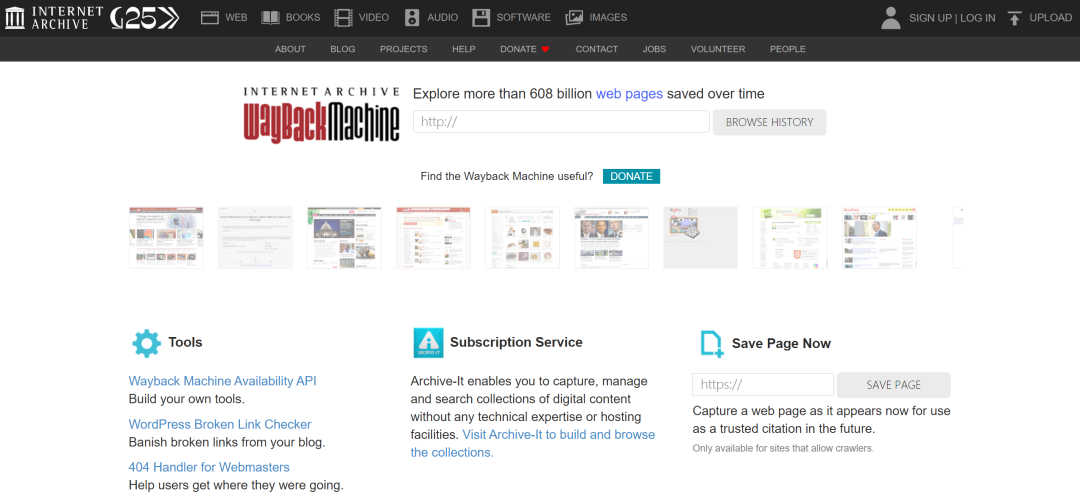Open SOFTWARE in top navigation
This screenshot has height=500, width=1080.
(523, 18)
